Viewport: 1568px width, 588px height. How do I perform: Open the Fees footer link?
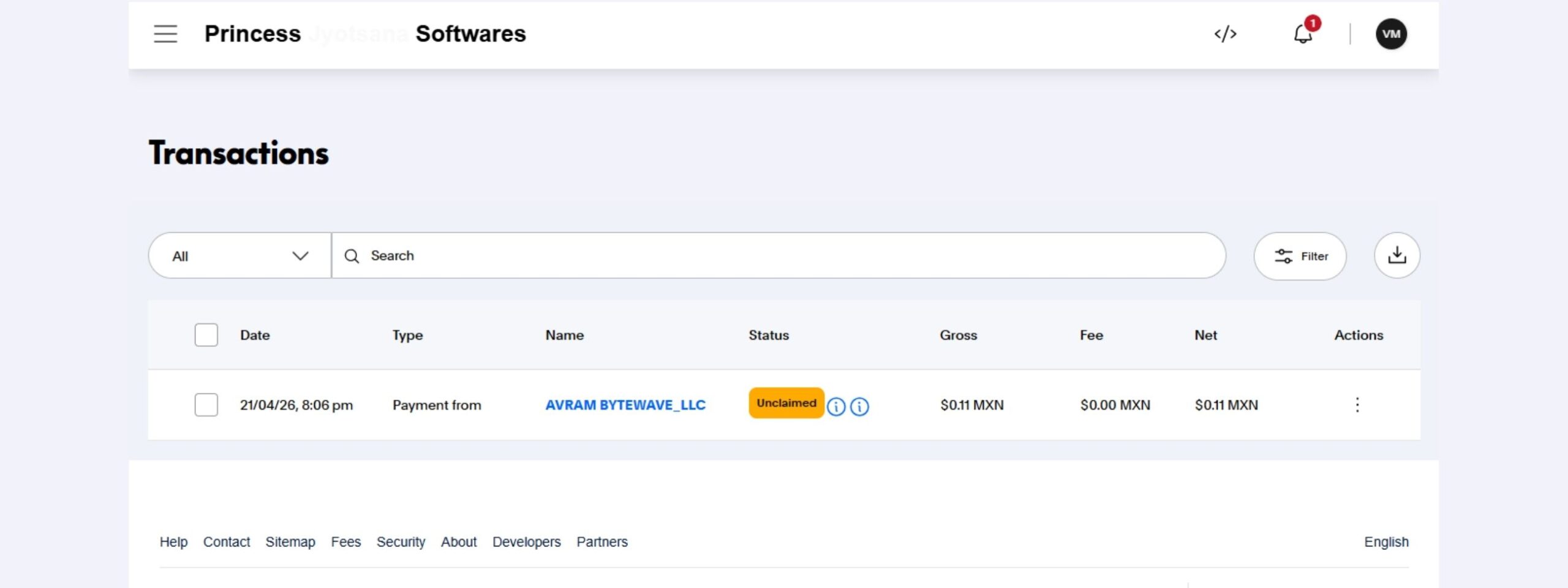pyautogui.click(x=345, y=542)
